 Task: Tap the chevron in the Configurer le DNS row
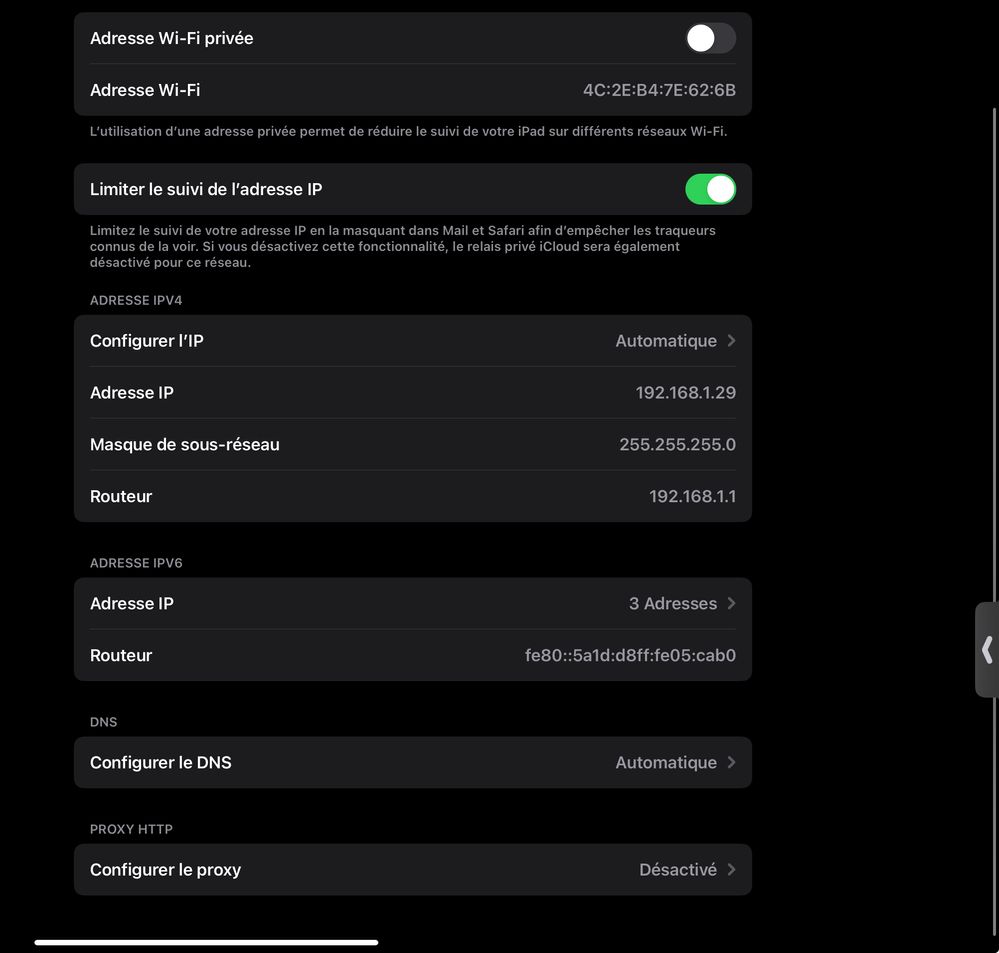point(732,763)
